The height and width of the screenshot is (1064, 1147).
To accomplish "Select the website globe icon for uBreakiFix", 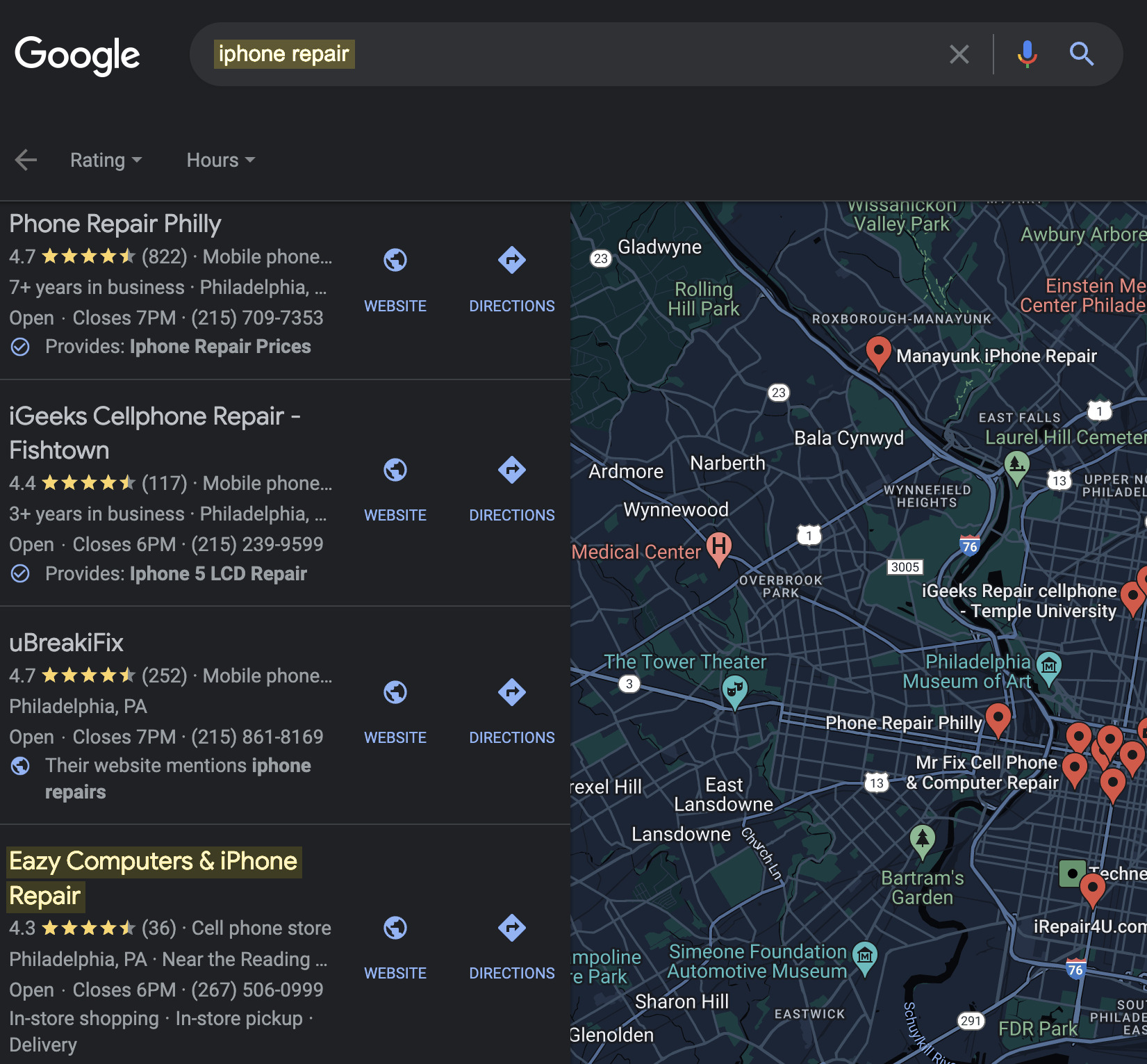I will pyautogui.click(x=395, y=691).
